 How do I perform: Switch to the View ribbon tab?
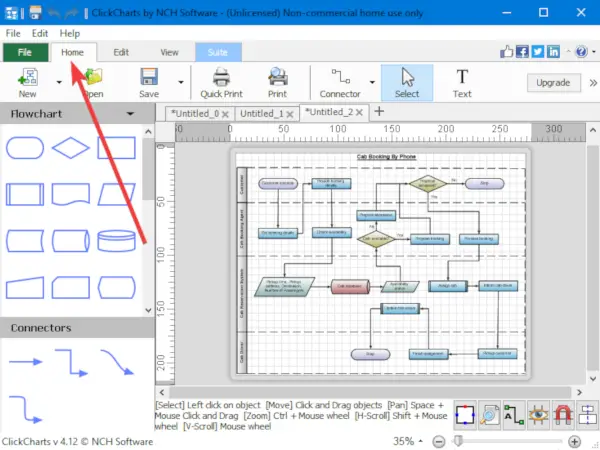point(169,52)
